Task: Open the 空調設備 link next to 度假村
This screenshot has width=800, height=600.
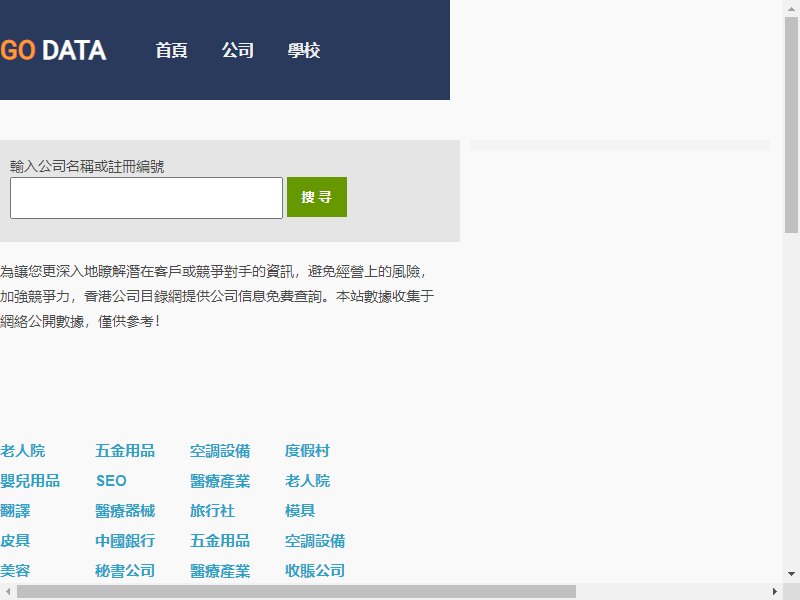Action: (220, 451)
